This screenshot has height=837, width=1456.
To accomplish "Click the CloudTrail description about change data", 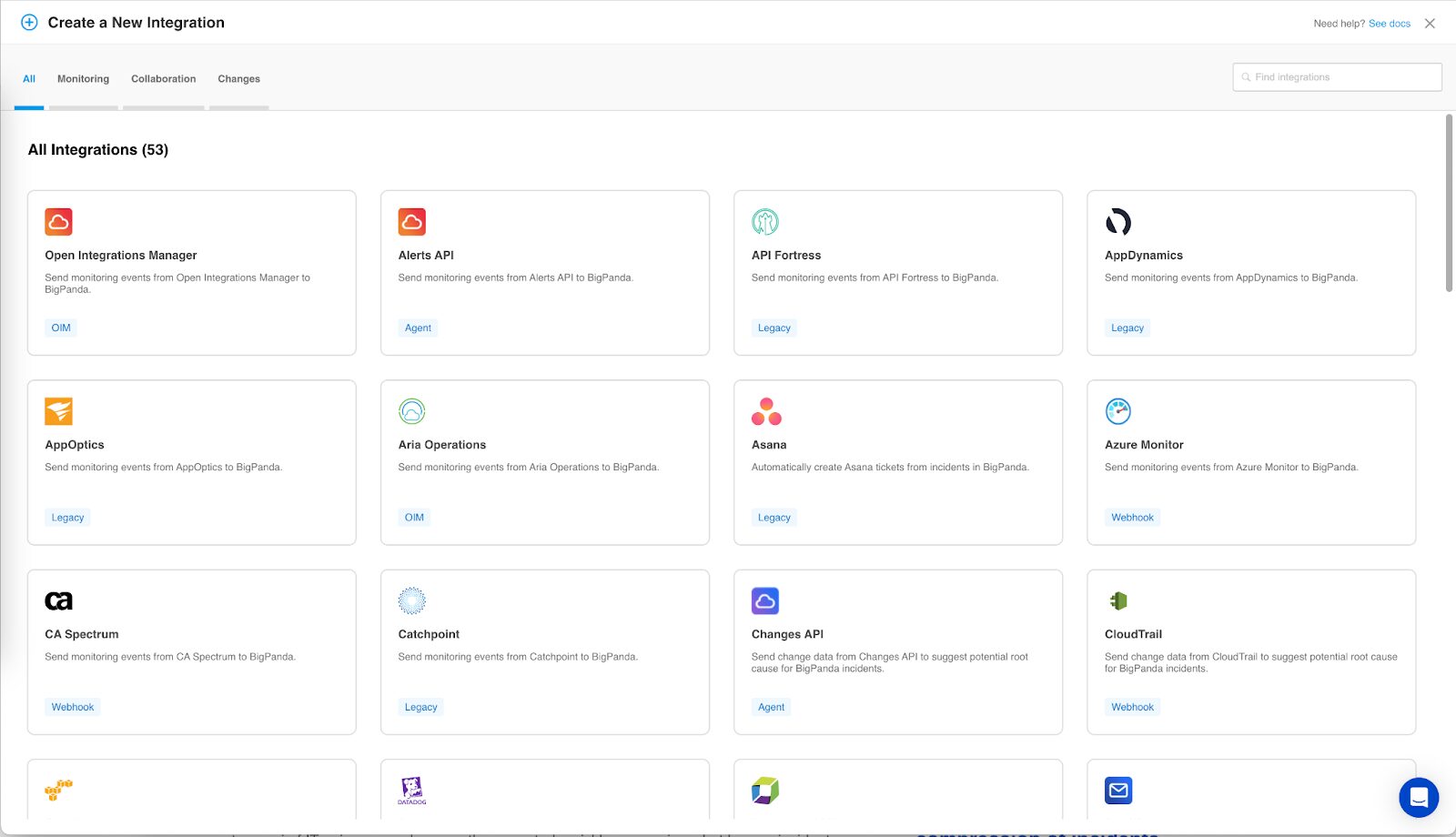I will pyautogui.click(x=1251, y=662).
